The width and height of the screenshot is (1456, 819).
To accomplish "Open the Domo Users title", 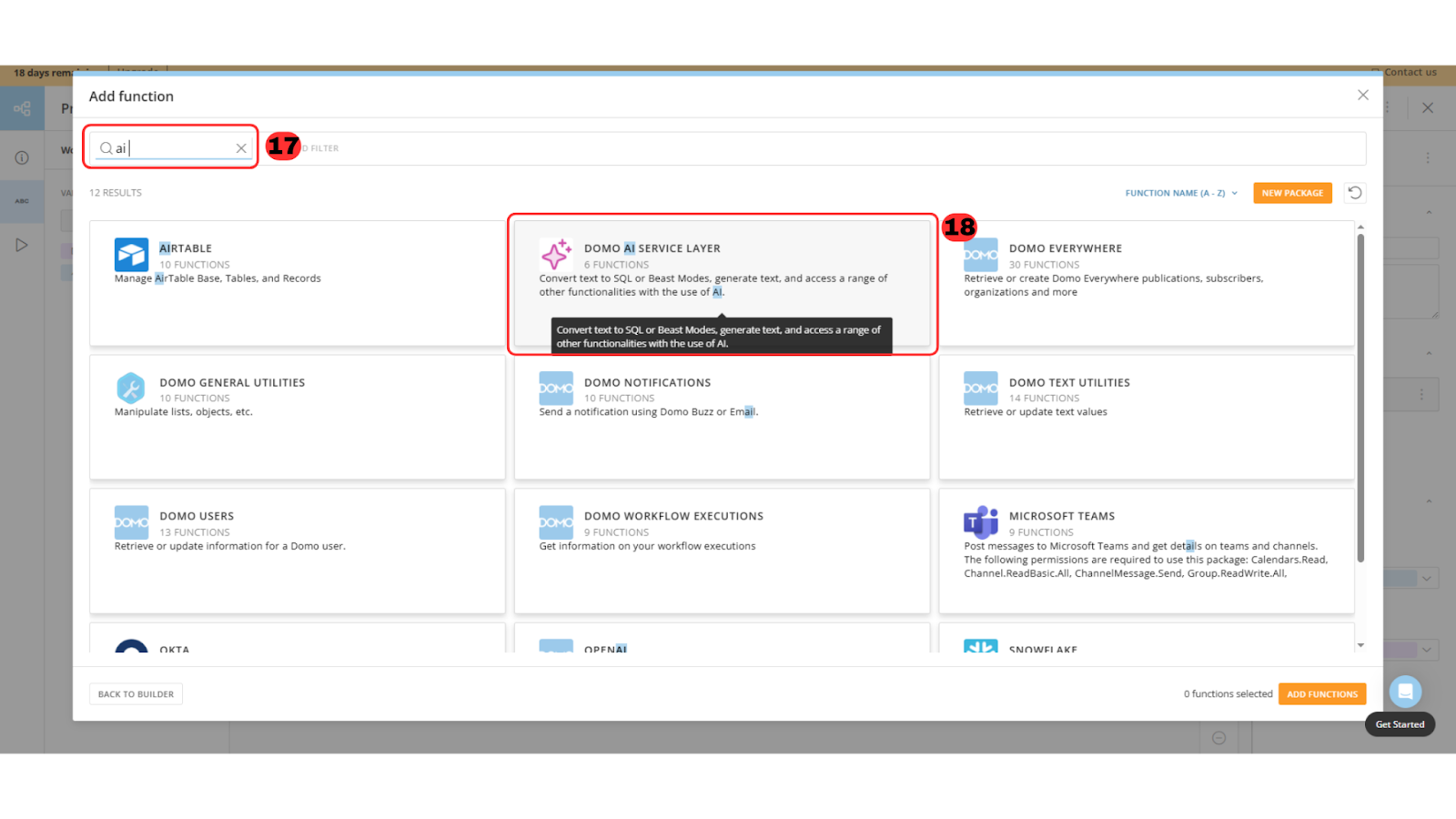I will click(x=197, y=516).
